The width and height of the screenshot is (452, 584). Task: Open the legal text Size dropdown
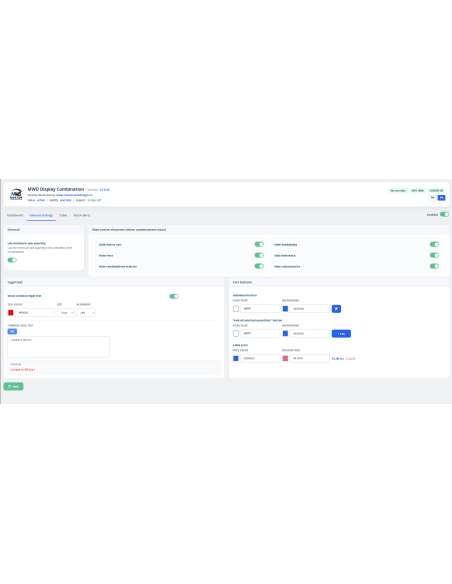click(66, 312)
